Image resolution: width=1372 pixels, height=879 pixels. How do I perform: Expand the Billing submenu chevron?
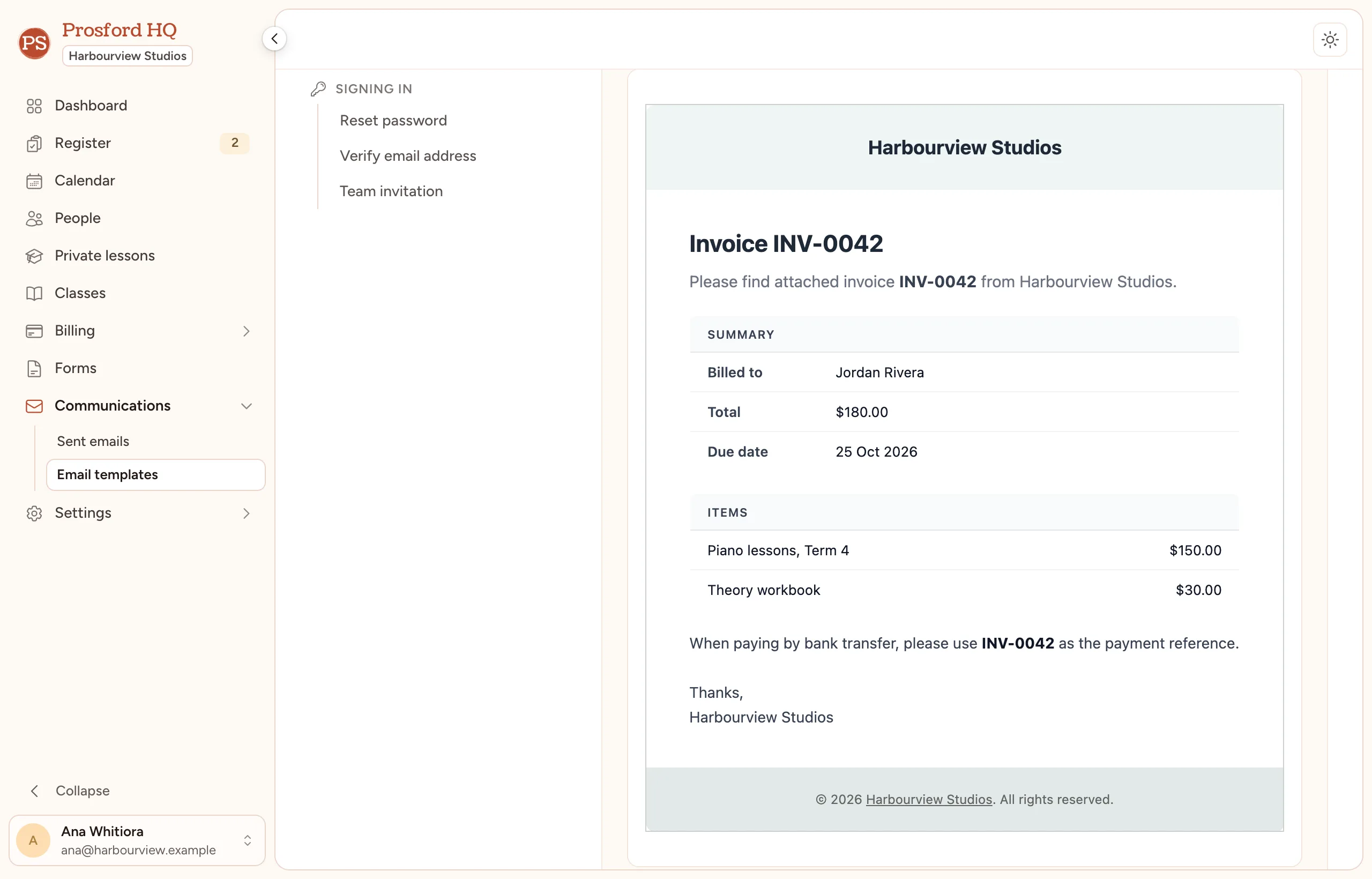click(x=247, y=331)
